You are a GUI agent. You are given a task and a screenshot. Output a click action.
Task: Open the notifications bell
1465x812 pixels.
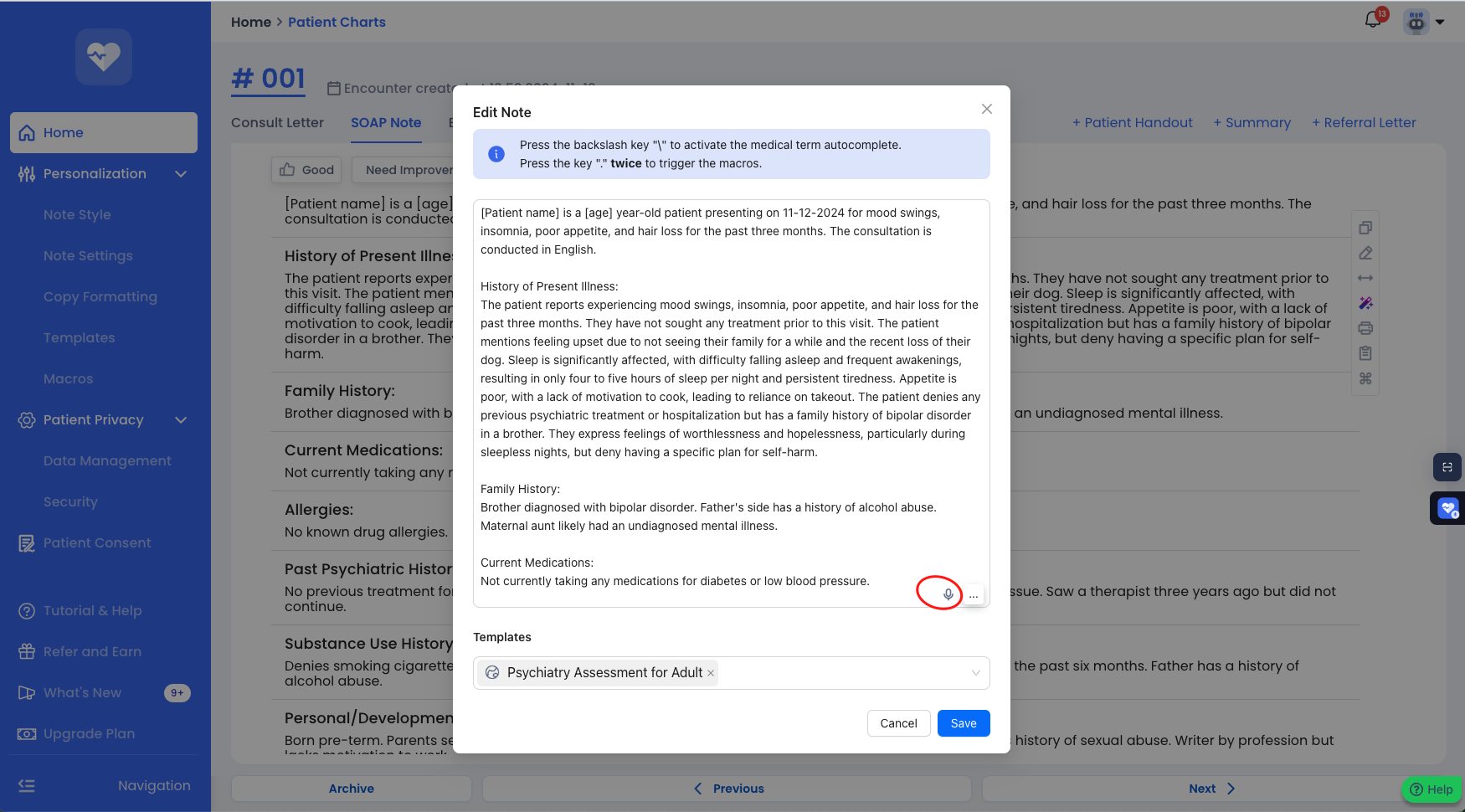tap(1373, 20)
